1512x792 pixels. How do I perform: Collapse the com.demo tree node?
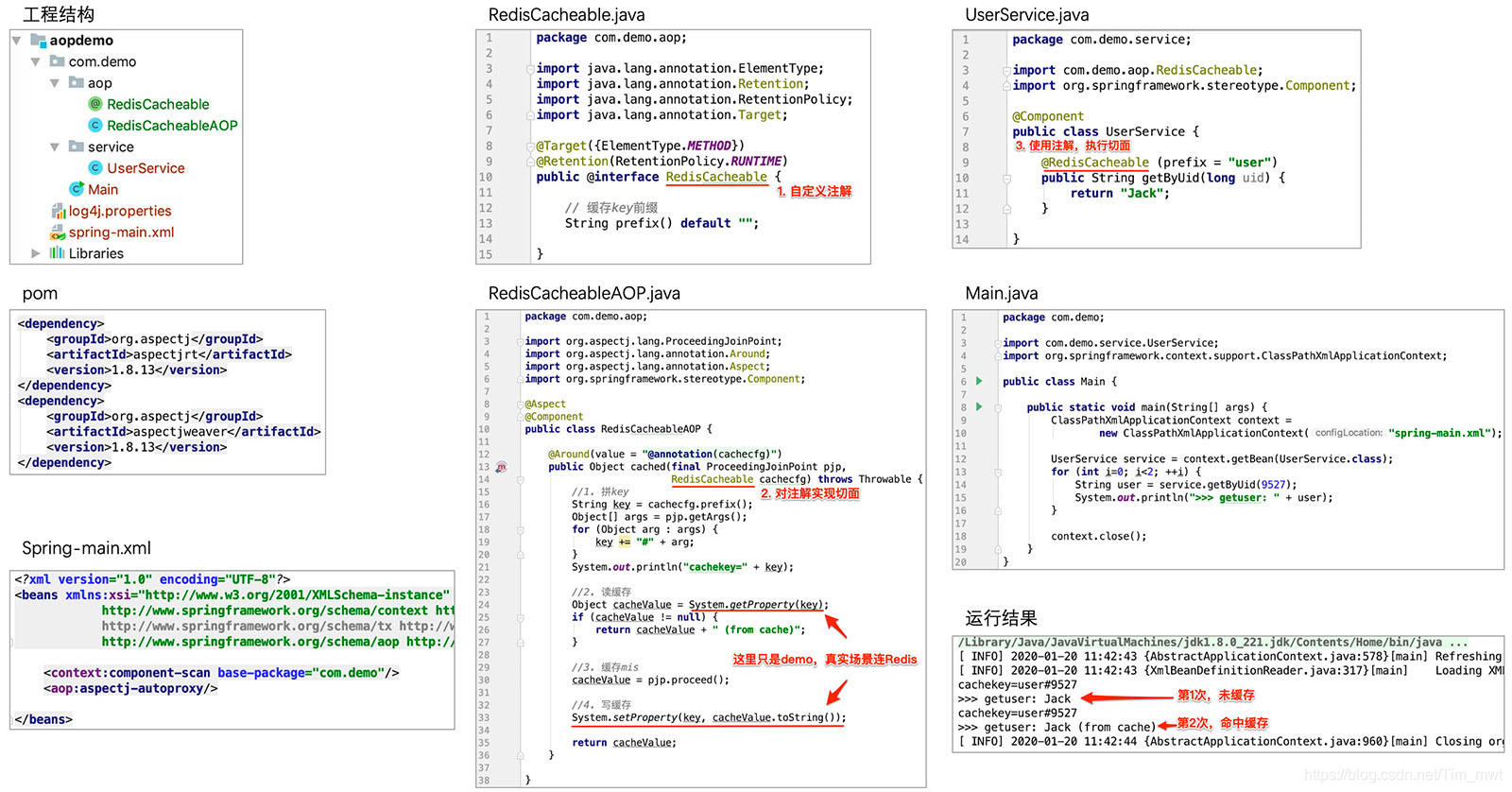click(x=36, y=61)
